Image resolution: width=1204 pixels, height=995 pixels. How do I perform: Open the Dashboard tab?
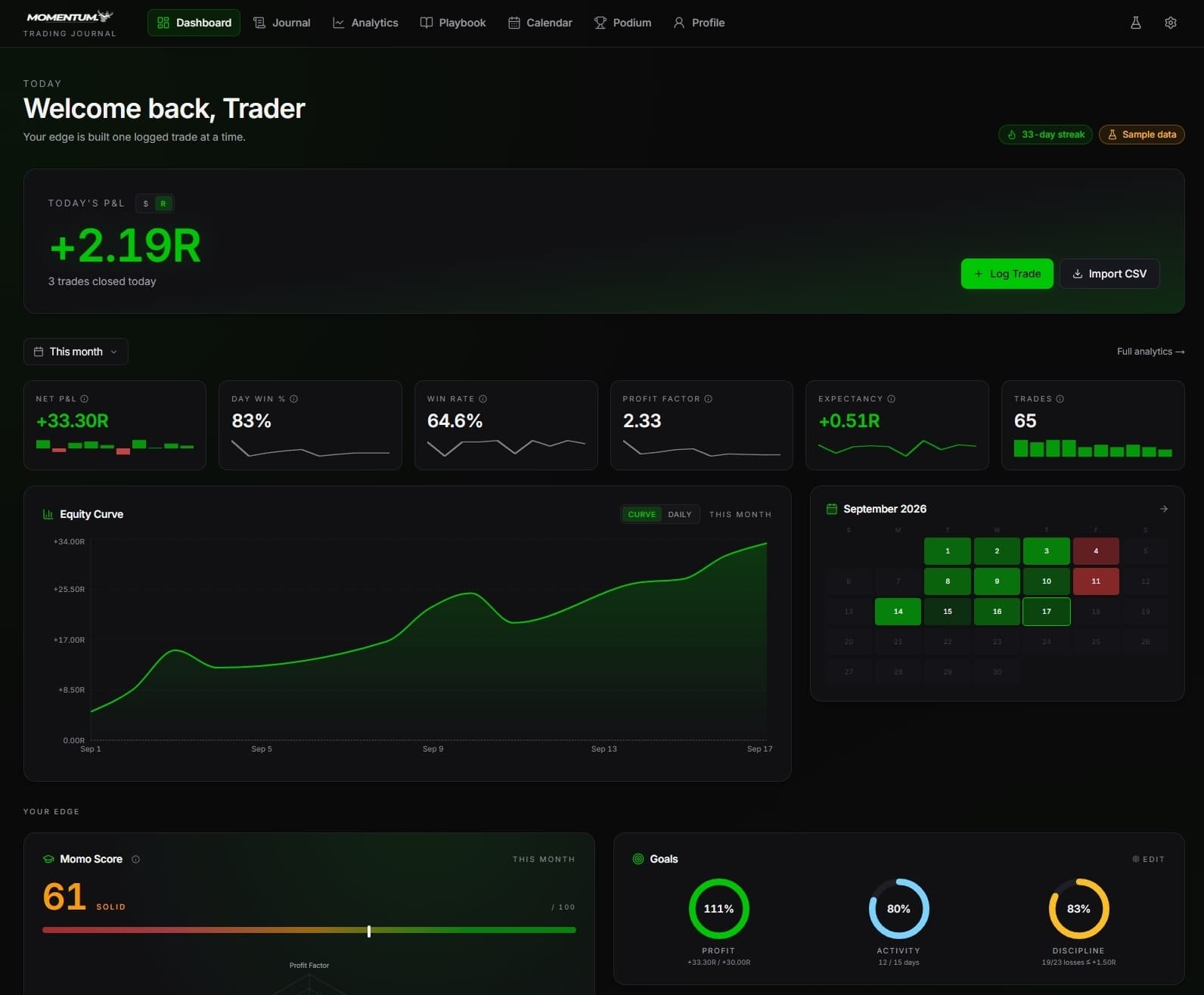[194, 23]
